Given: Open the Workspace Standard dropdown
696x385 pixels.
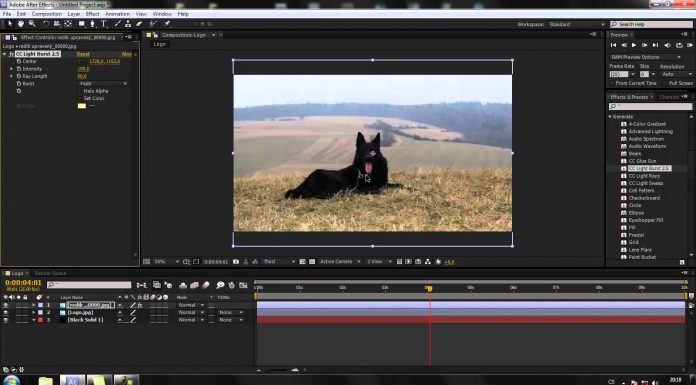Looking at the screenshot, I should tap(576, 24).
